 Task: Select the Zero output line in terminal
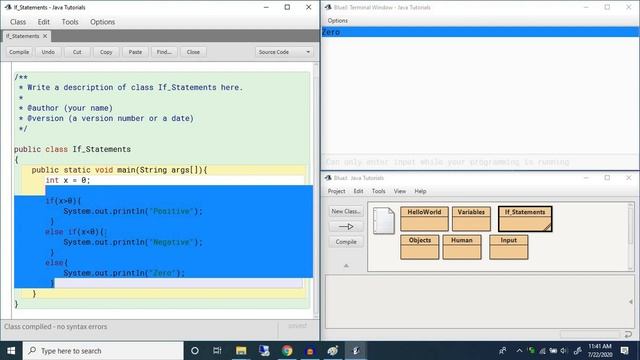(480, 32)
